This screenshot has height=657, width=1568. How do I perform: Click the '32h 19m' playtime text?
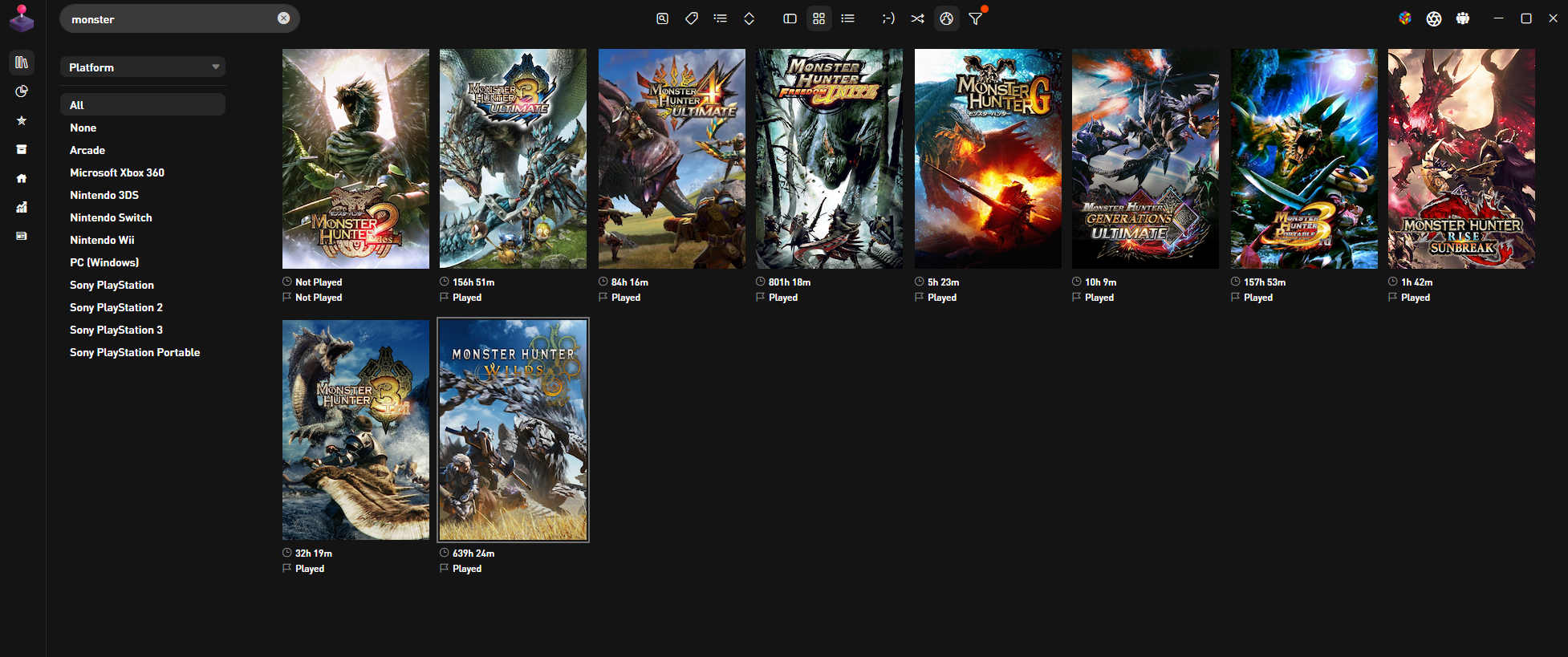[314, 554]
